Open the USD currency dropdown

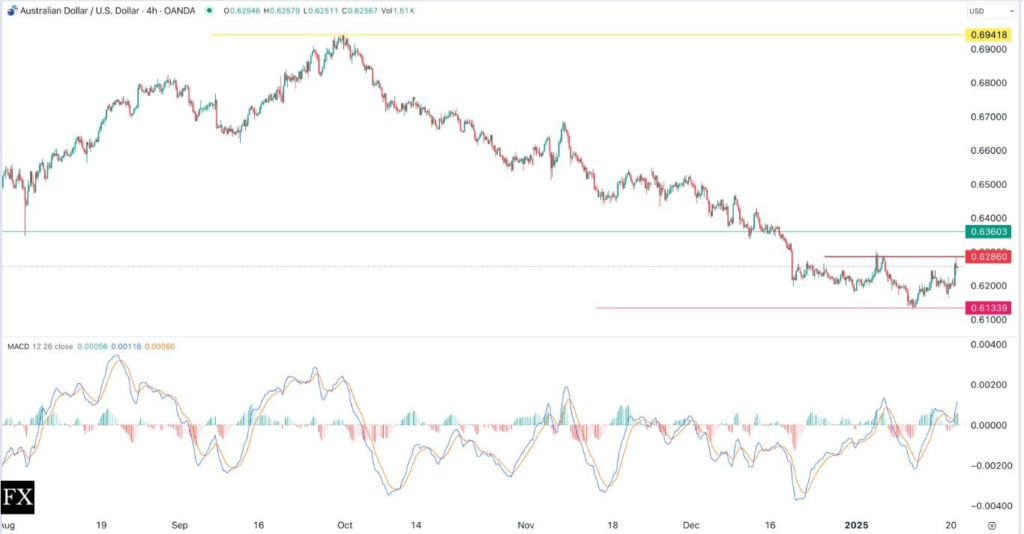(979, 11)
